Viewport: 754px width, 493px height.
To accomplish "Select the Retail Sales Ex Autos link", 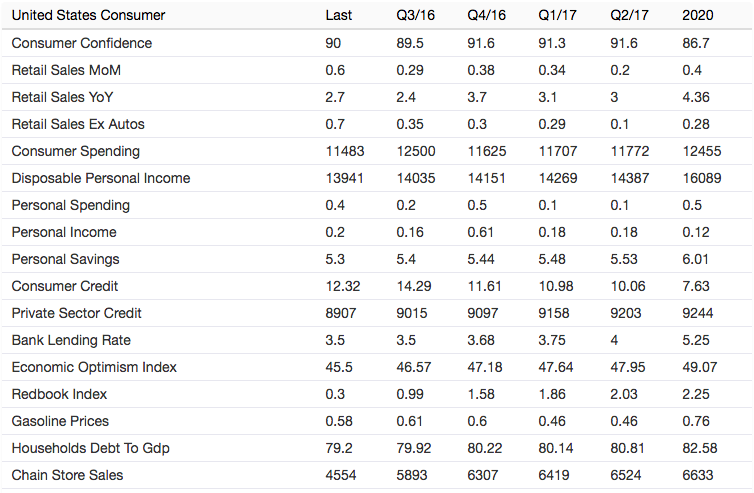I will [78, 124].
